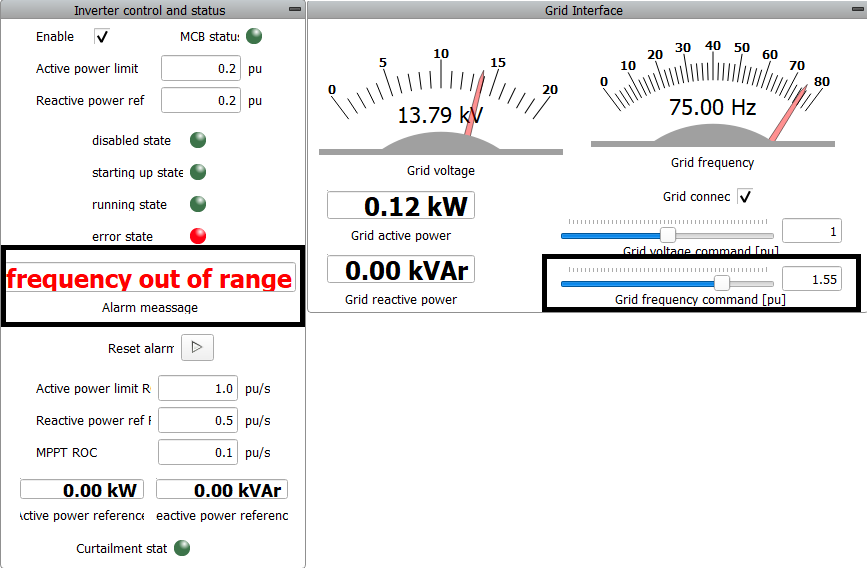Click the Grid frequency command value box
The width and height of the screenshot is (867, 569).
pos(811,280)
